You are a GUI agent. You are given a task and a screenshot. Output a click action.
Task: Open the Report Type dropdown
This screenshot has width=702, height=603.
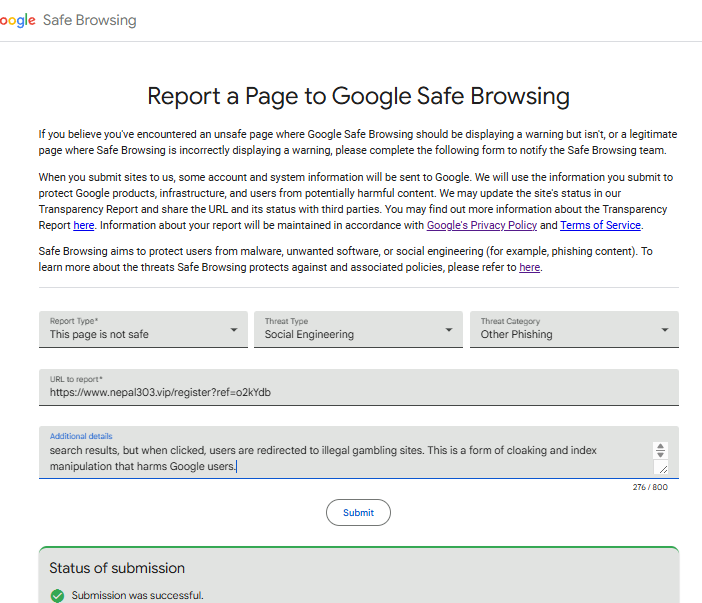point(143,329)
